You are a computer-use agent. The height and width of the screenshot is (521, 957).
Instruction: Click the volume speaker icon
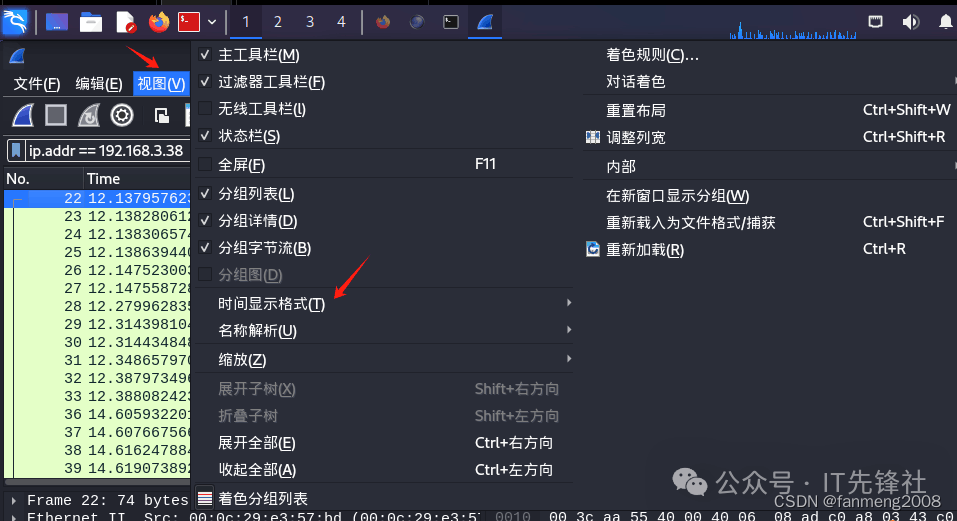910,23
